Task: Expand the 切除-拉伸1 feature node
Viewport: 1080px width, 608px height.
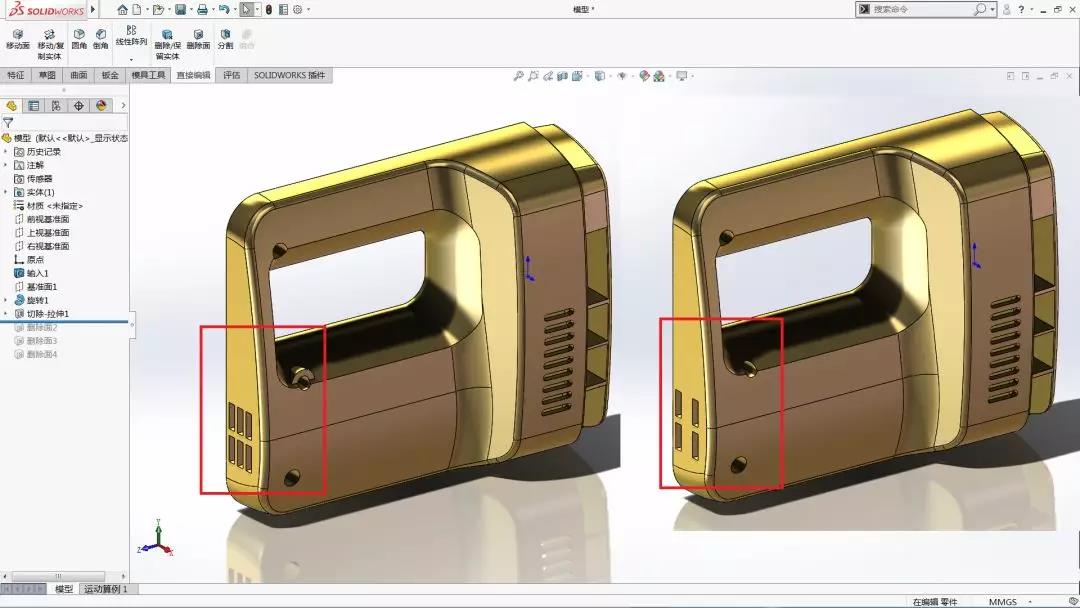Action: coord(6,314)
